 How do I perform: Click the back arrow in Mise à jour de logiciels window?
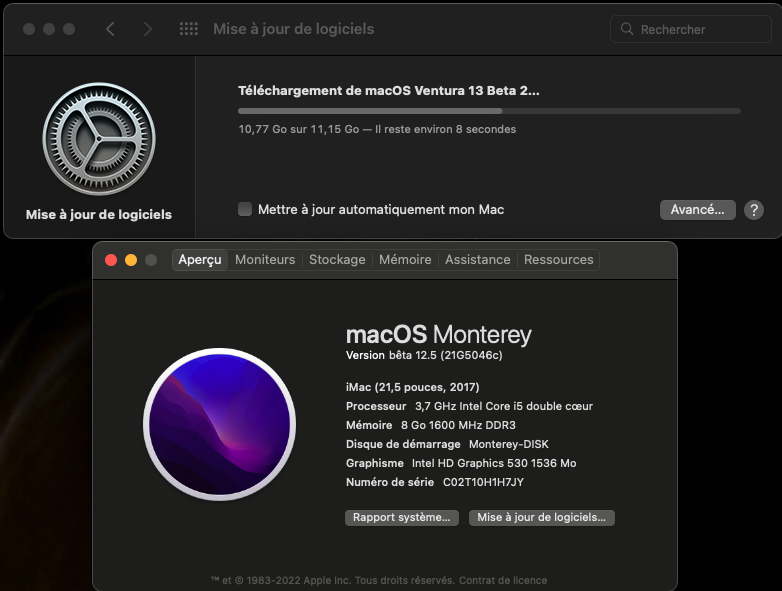pyautogui.click(x=110, y=29)
